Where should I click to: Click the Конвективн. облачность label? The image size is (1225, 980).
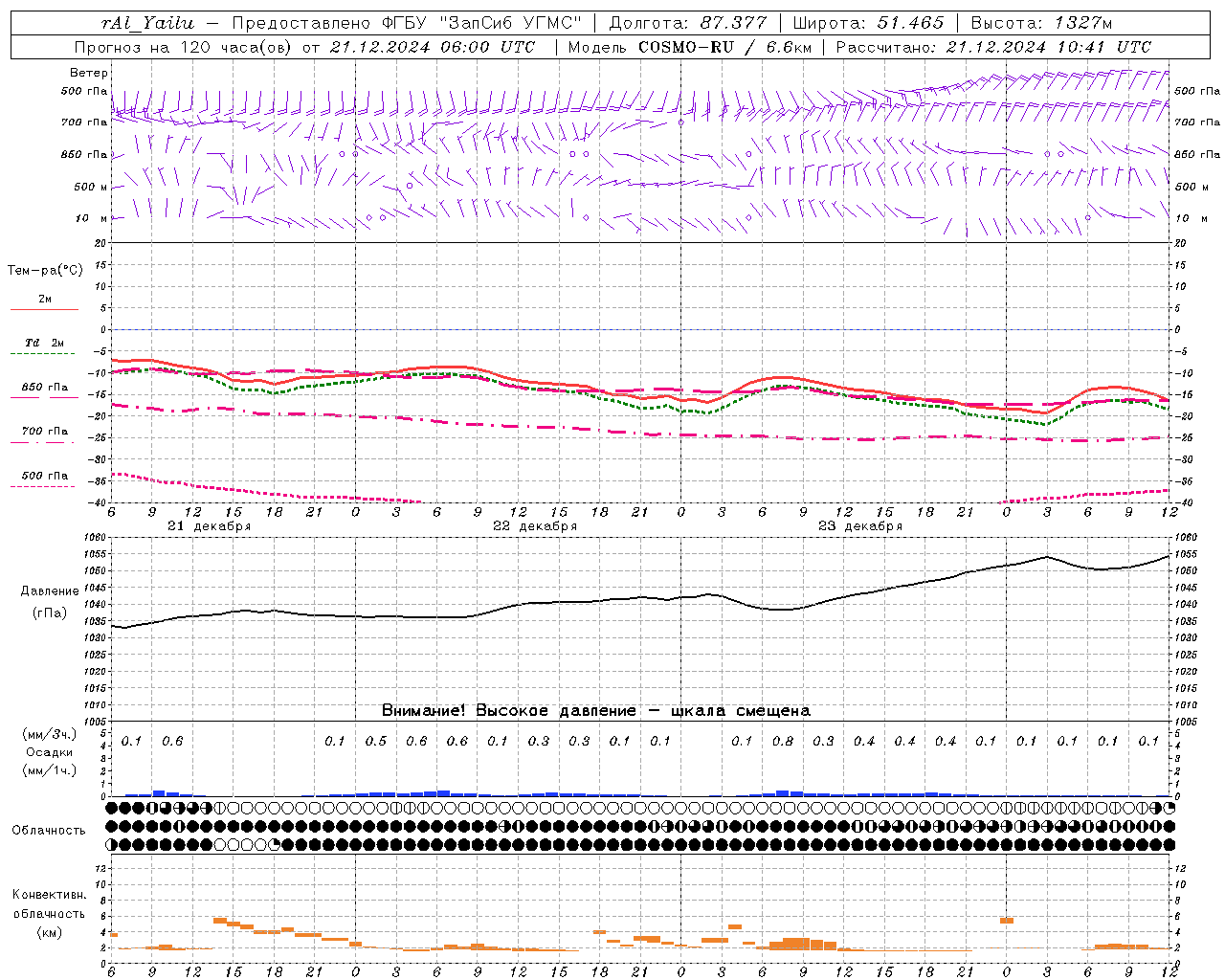coord(49,904)
